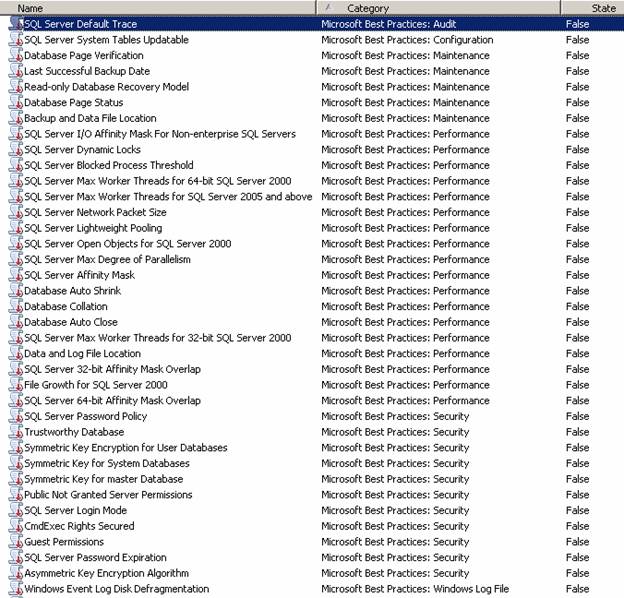Click the Last Successful Backup Date policy icon

pyautogui.click(x=16, y=71)
